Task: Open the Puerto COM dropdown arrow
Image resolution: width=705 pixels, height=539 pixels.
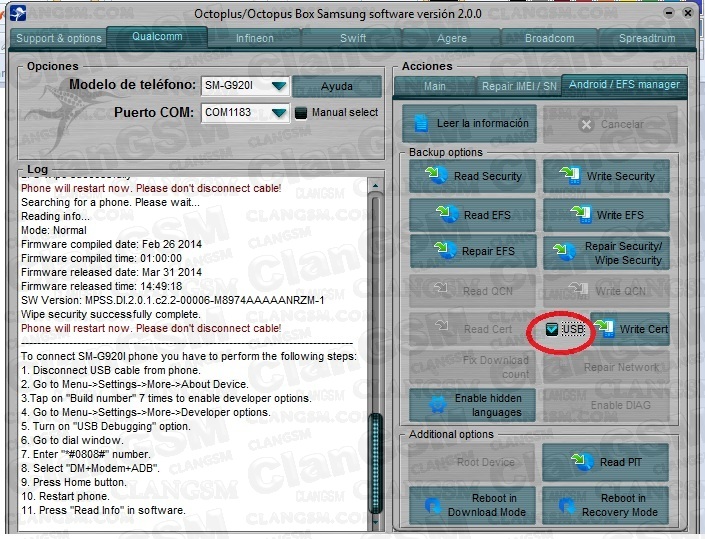Action: pos(278,113)
